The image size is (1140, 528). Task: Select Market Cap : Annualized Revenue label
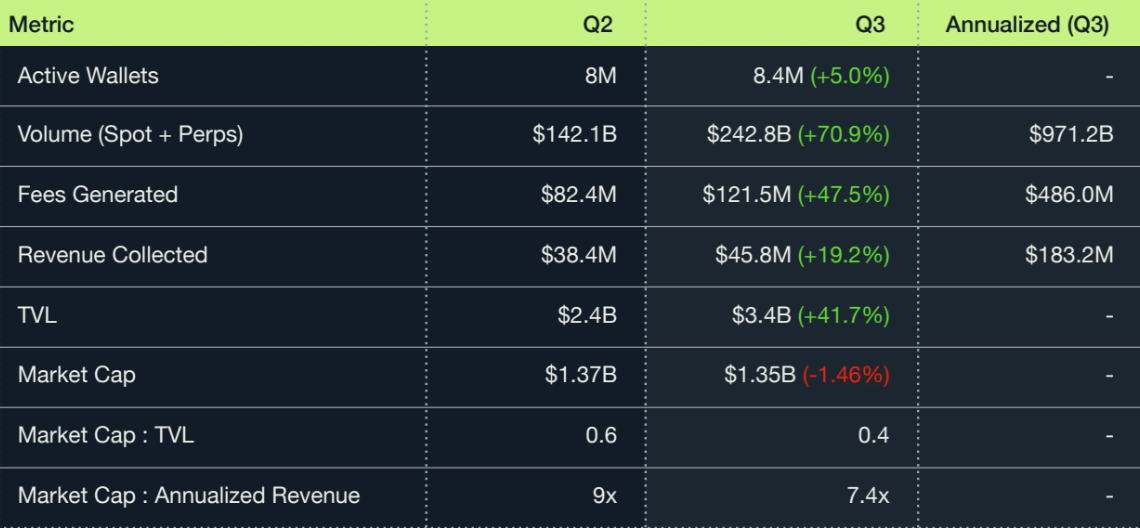click(x=189, y=495)
